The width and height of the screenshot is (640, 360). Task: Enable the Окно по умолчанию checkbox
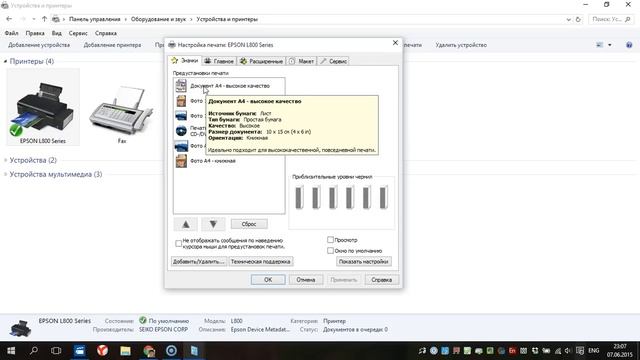coord(330,251)
